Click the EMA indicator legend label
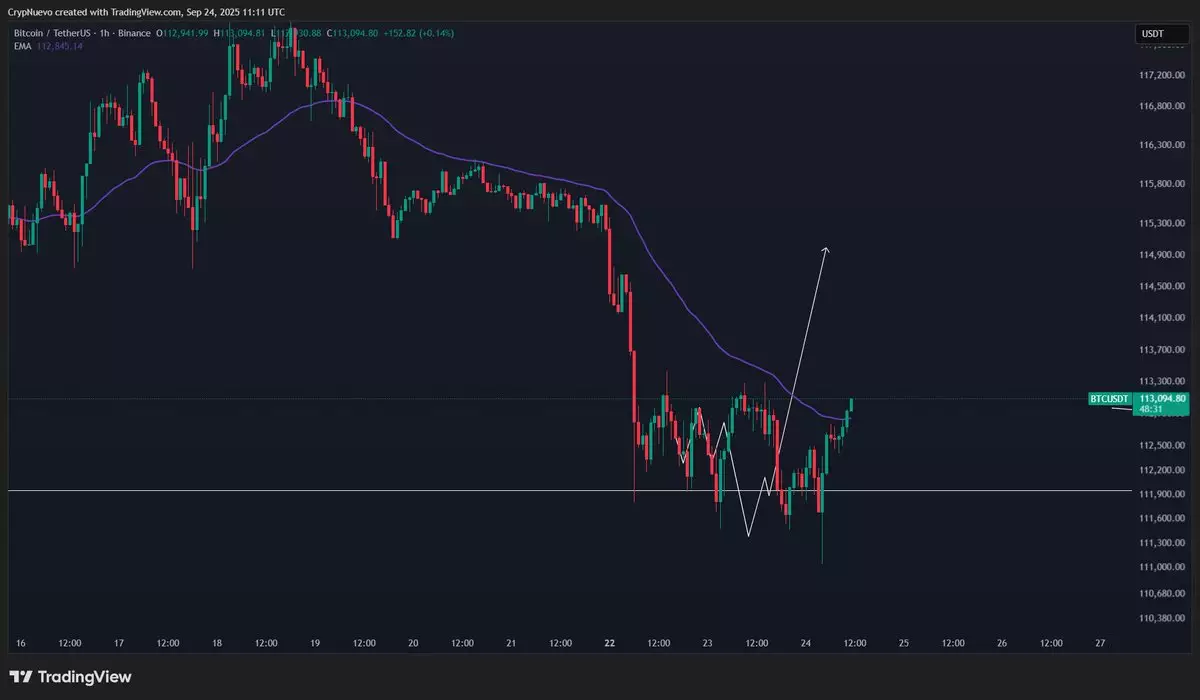Image resolution: width=1200 pixels, height=700 pixels. 22,46
